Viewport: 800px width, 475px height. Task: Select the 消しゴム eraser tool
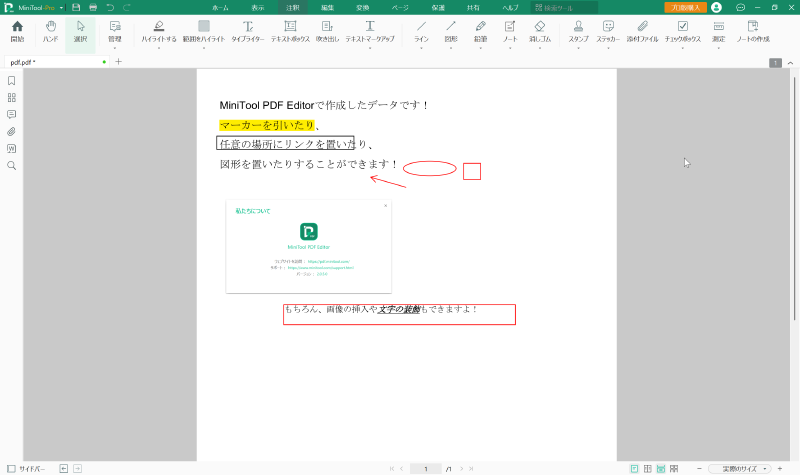point(539,30)
